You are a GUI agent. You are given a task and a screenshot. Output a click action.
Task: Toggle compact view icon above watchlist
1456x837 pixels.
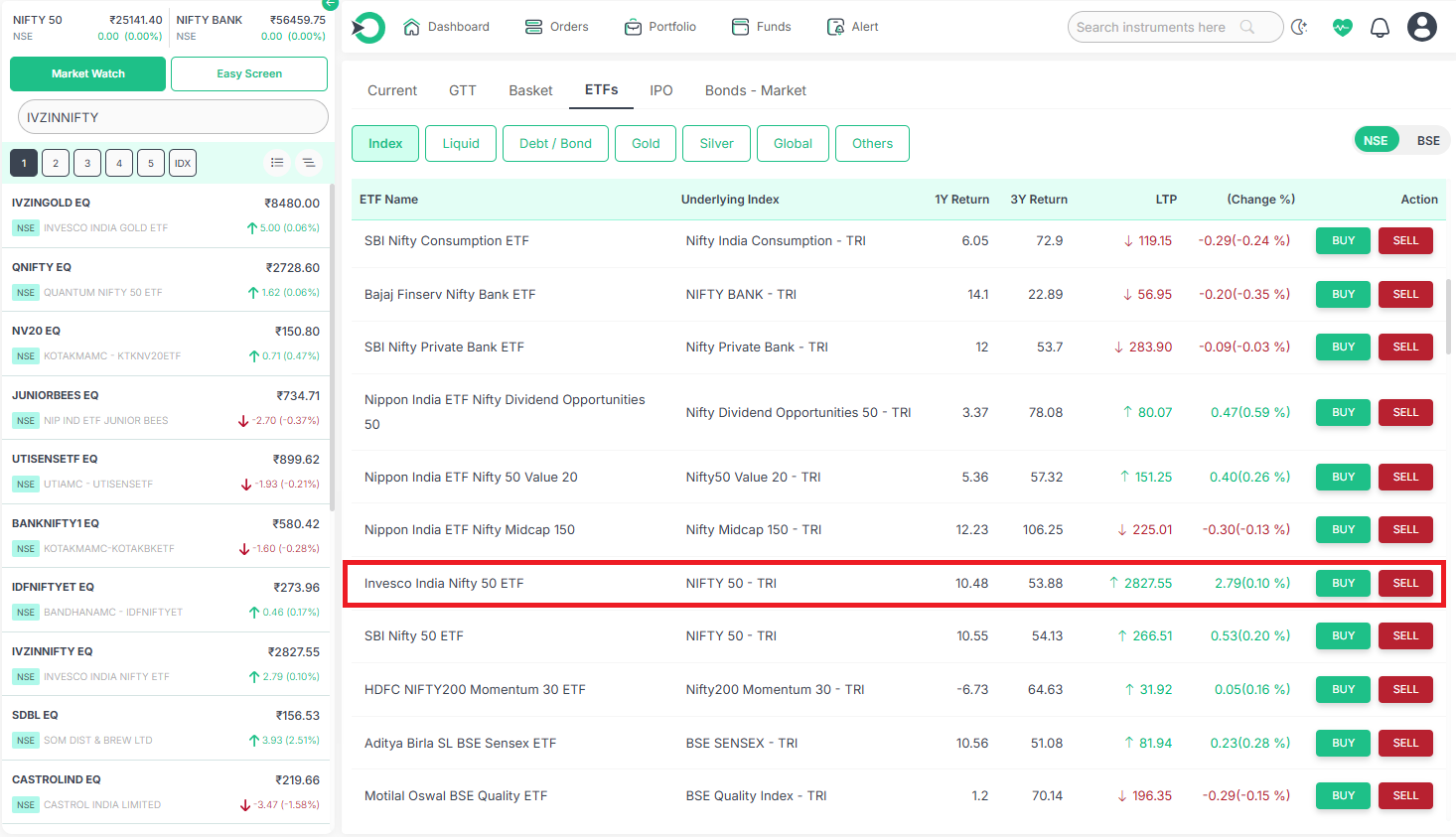point(309,162)
